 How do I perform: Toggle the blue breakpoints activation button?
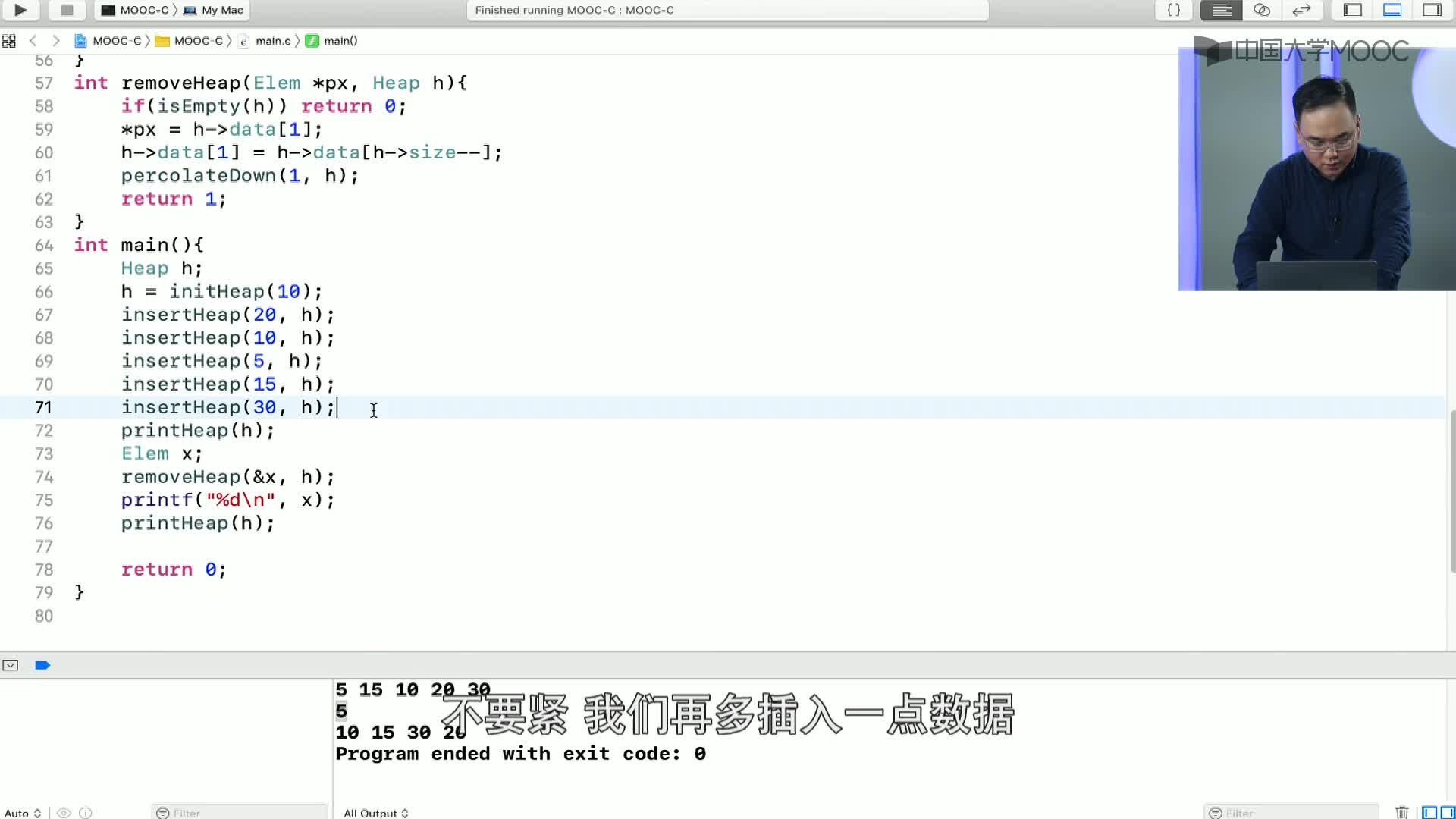point(42,665)
